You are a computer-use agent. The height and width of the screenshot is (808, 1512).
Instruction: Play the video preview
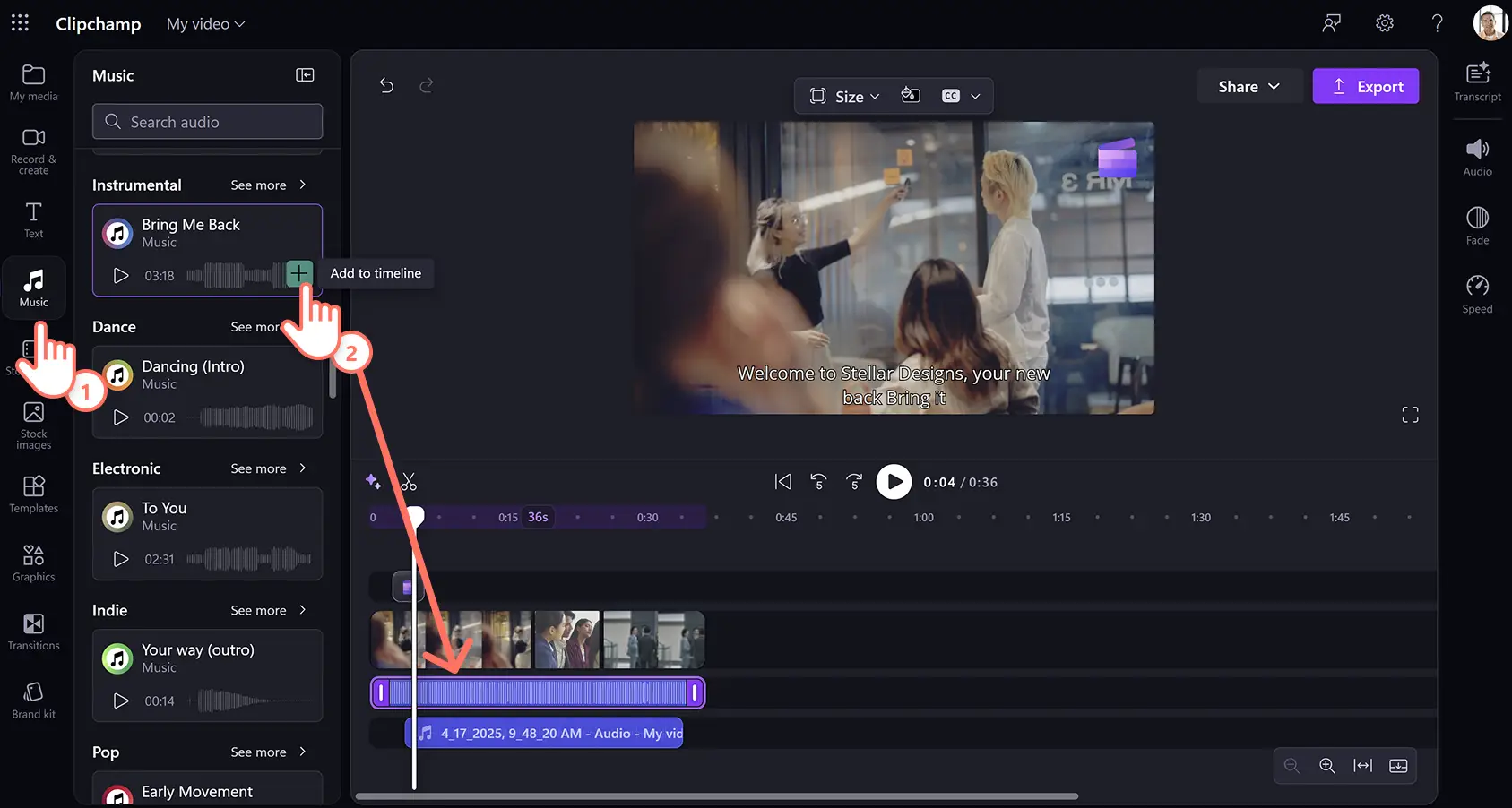coord(894,482)
